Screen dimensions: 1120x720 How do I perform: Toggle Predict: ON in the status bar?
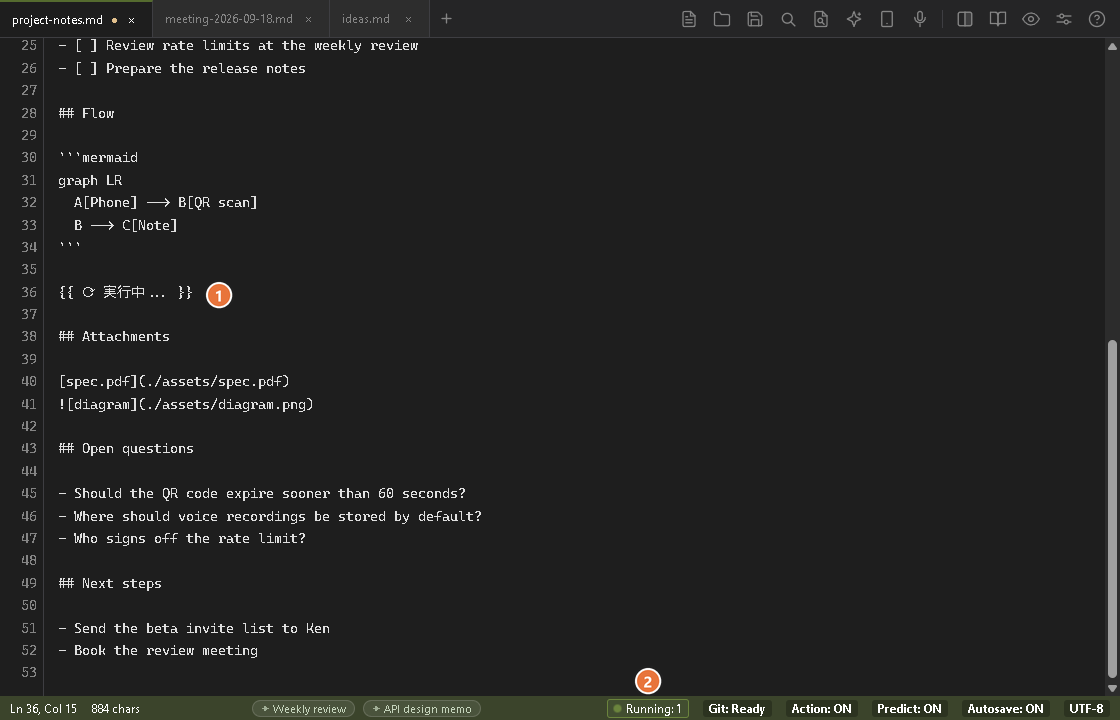tap(909, 709)
